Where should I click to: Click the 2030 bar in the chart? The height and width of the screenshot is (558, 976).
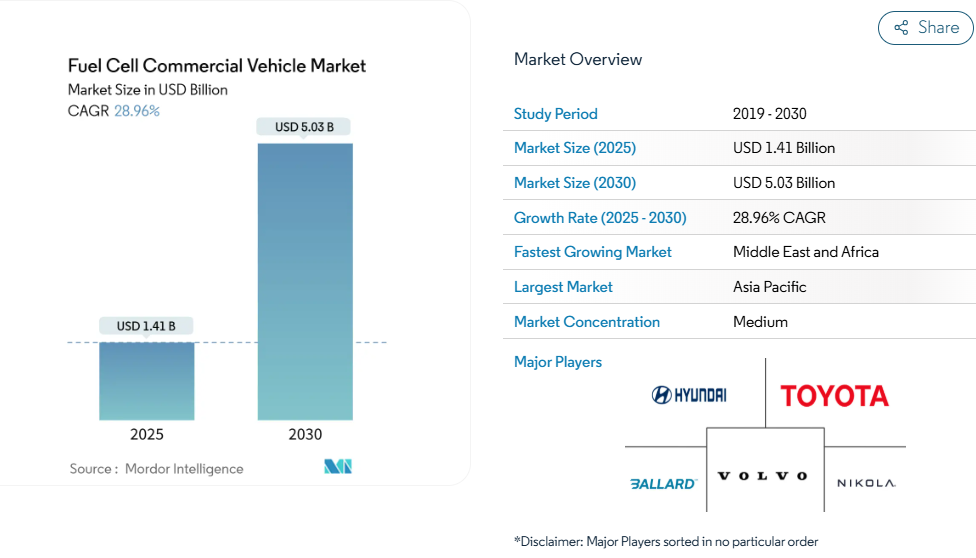pyautogui.click(x=305, y=281)
